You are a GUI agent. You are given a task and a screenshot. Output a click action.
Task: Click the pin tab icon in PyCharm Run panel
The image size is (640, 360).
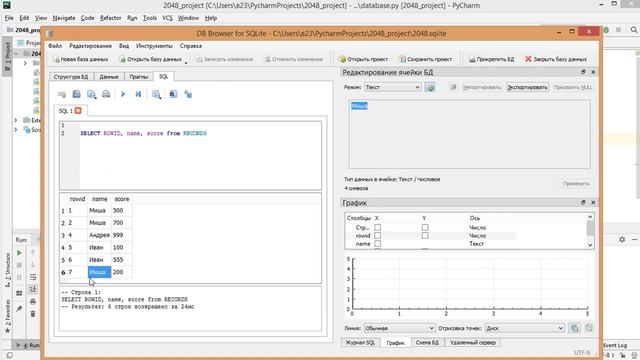[19, 309]
